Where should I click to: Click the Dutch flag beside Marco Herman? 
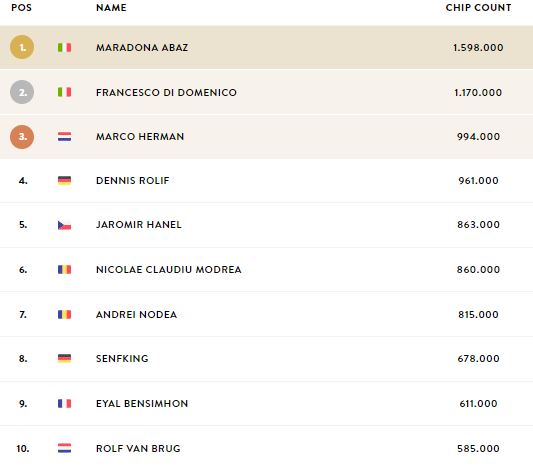tap(65, 137)
